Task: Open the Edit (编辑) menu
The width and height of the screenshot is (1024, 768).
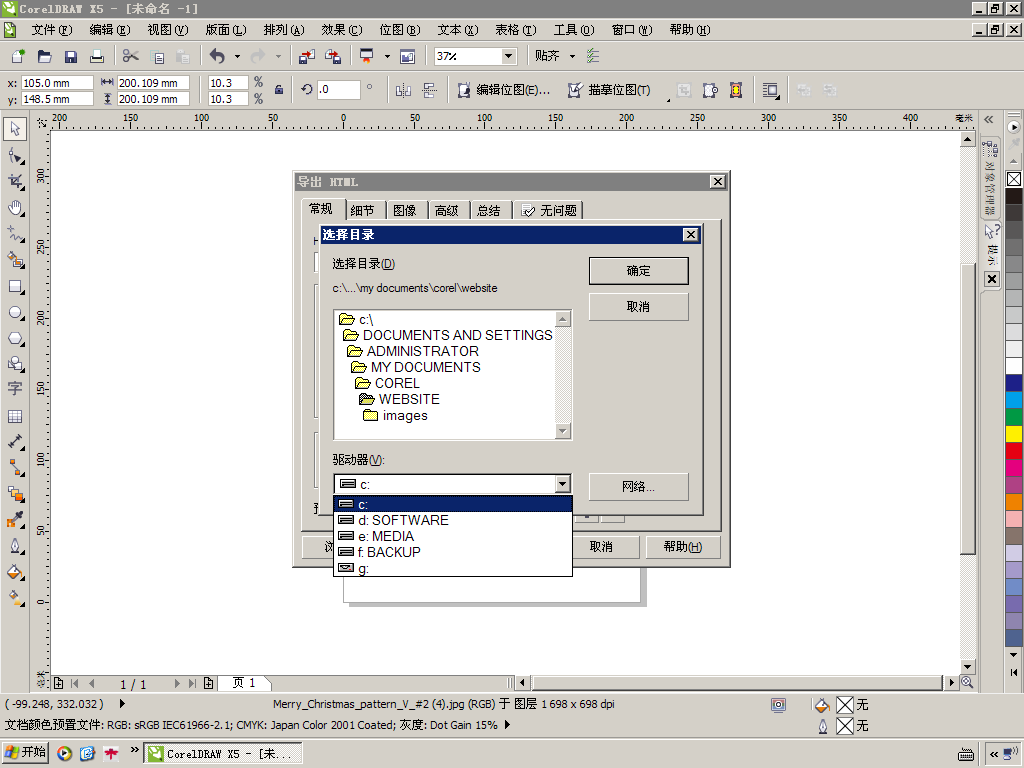Action: pos(110,30)
